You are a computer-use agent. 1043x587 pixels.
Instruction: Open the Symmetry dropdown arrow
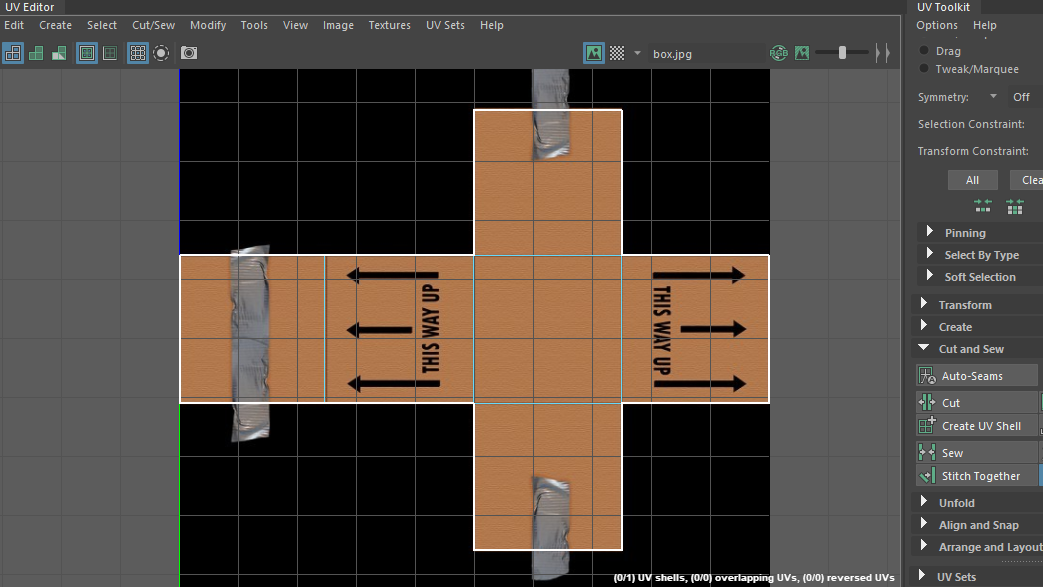(993, 97)
